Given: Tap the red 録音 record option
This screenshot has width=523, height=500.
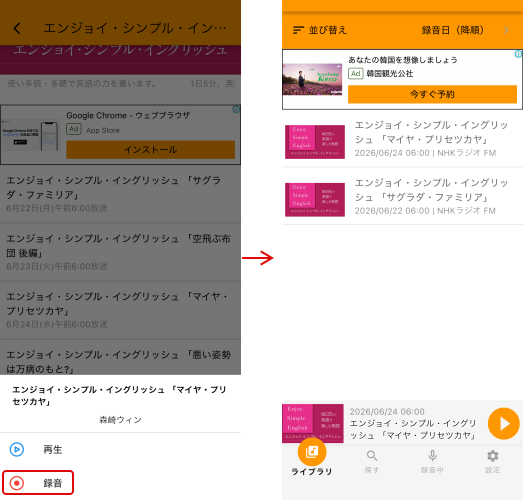Looking at the screenshot, I should (38, 483).
